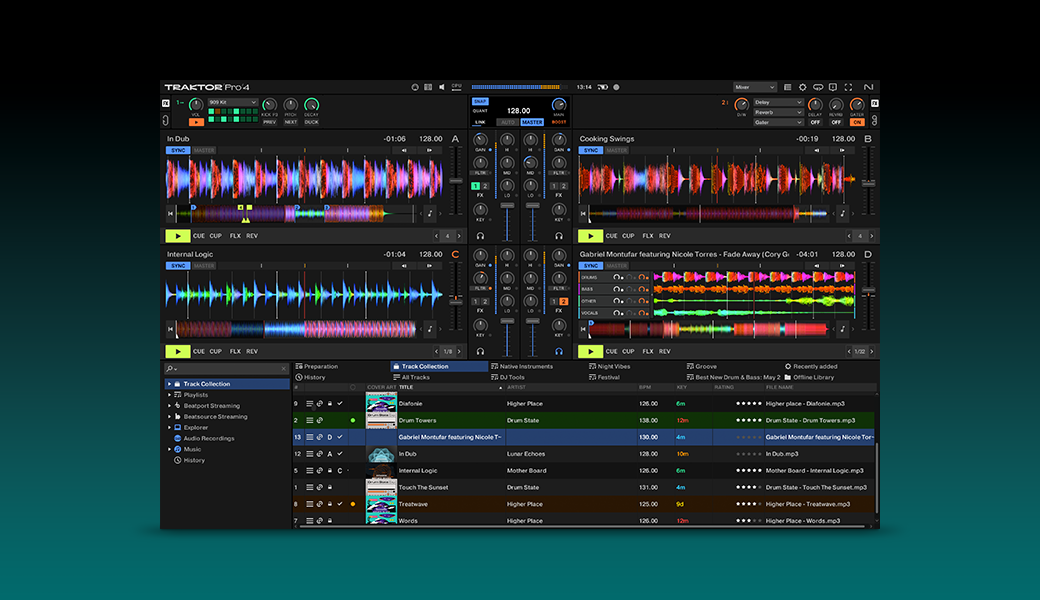Click Beatport Streaming icon in browser tree
1040x600 pixels.
[x=178, y=406]
